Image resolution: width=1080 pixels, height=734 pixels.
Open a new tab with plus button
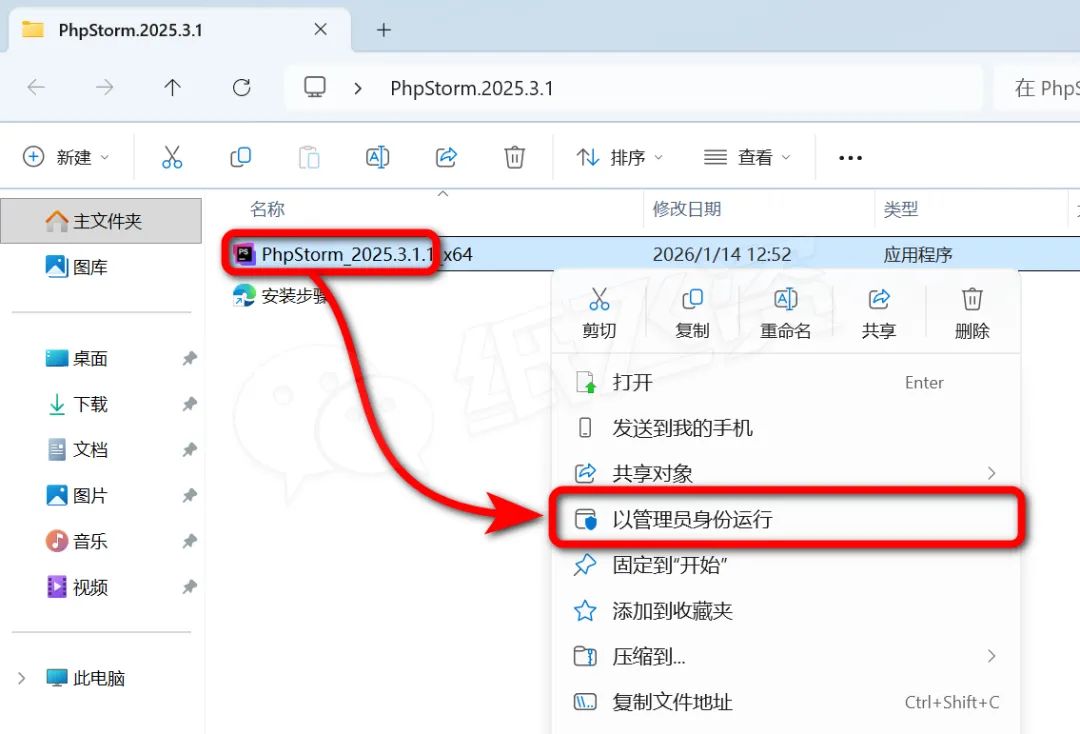coord(384,30)
